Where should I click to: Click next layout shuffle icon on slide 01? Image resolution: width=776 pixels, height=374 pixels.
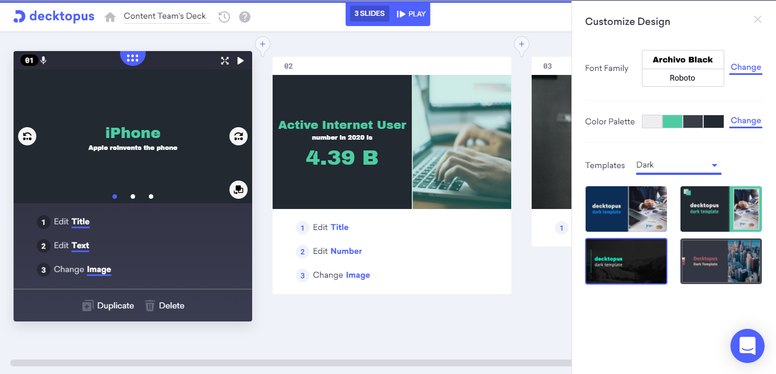pyautogui.click(x=239, y=136)
